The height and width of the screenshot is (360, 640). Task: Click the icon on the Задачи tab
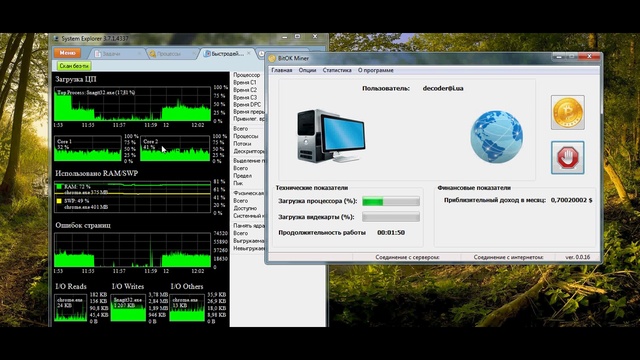98,54
